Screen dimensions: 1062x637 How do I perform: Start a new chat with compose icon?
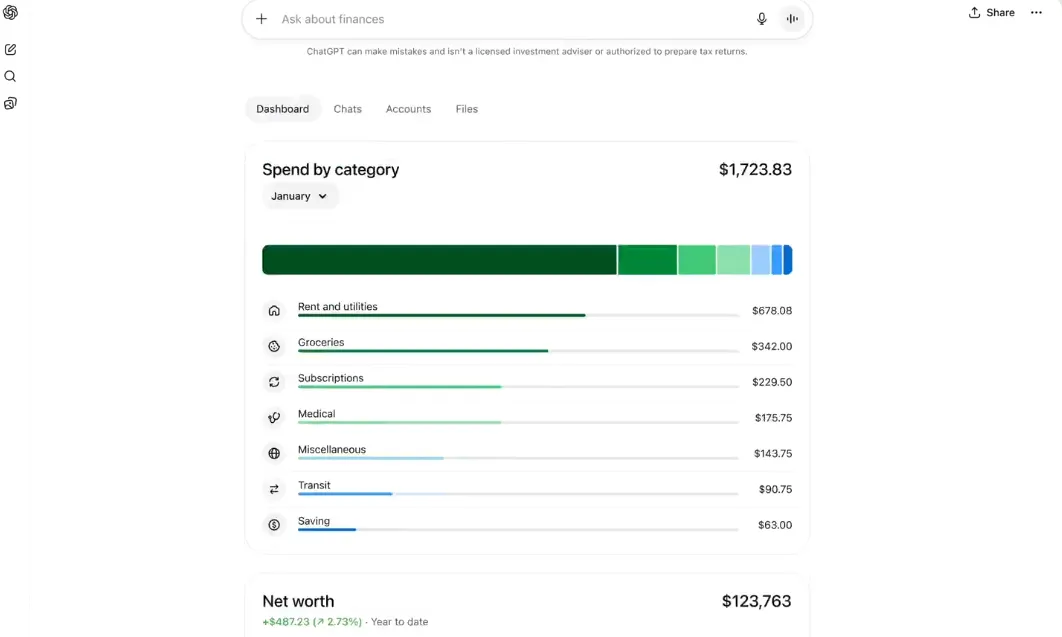coord(10,49)
